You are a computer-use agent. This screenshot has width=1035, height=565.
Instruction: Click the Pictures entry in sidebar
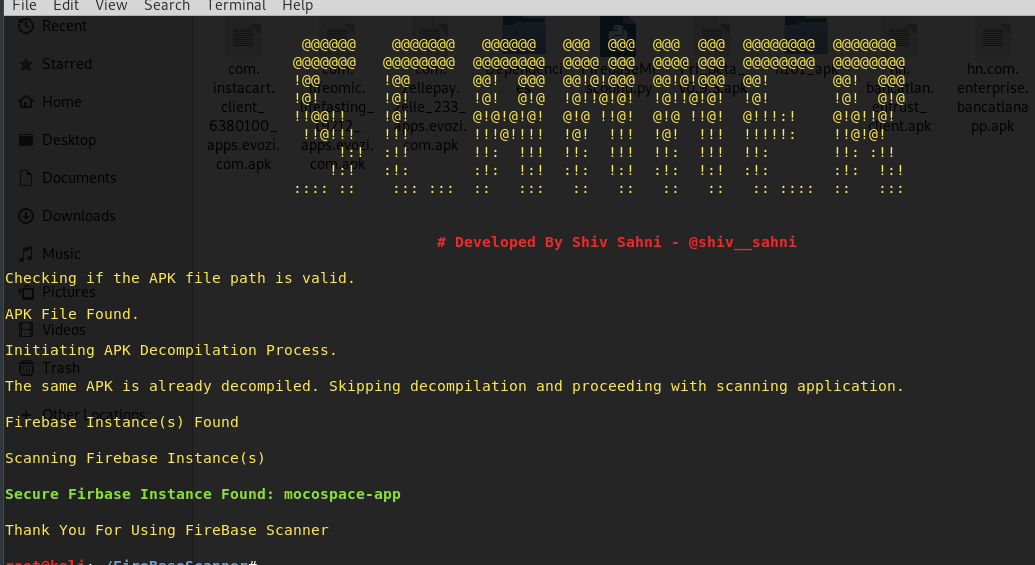click(x=68, y=292)
